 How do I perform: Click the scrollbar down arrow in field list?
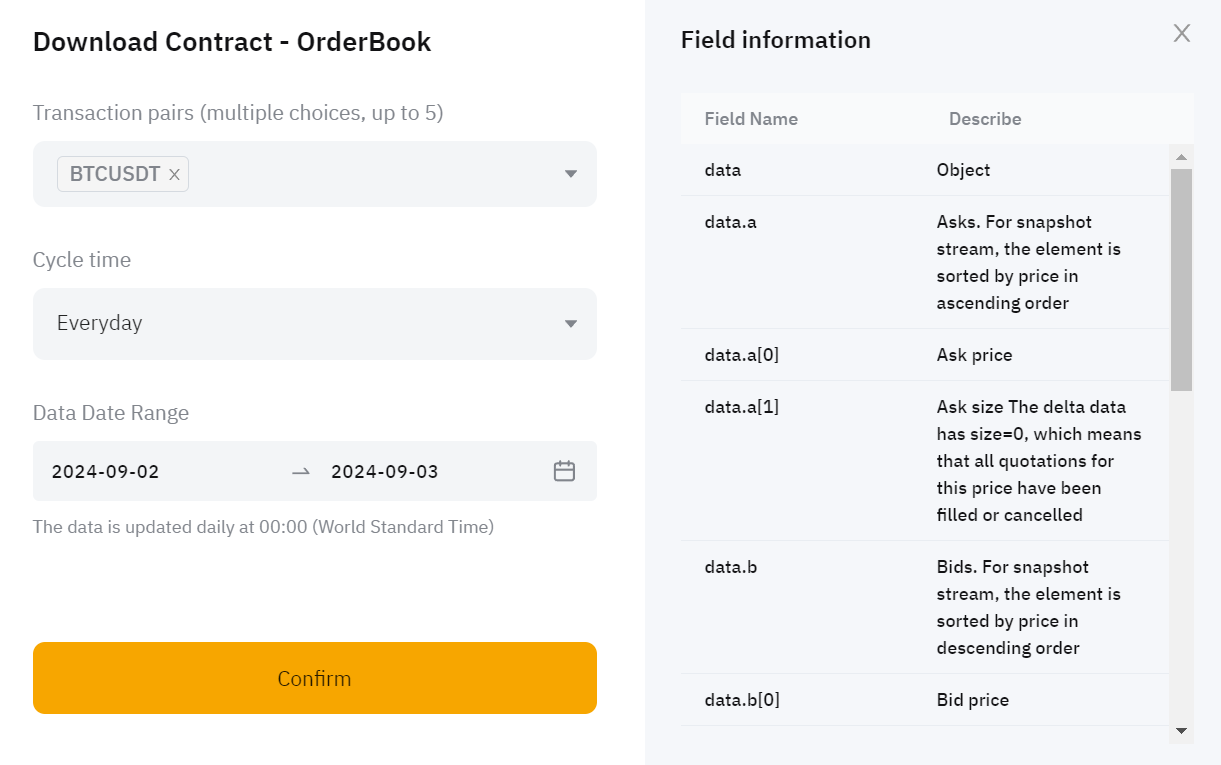(1181, 732)
